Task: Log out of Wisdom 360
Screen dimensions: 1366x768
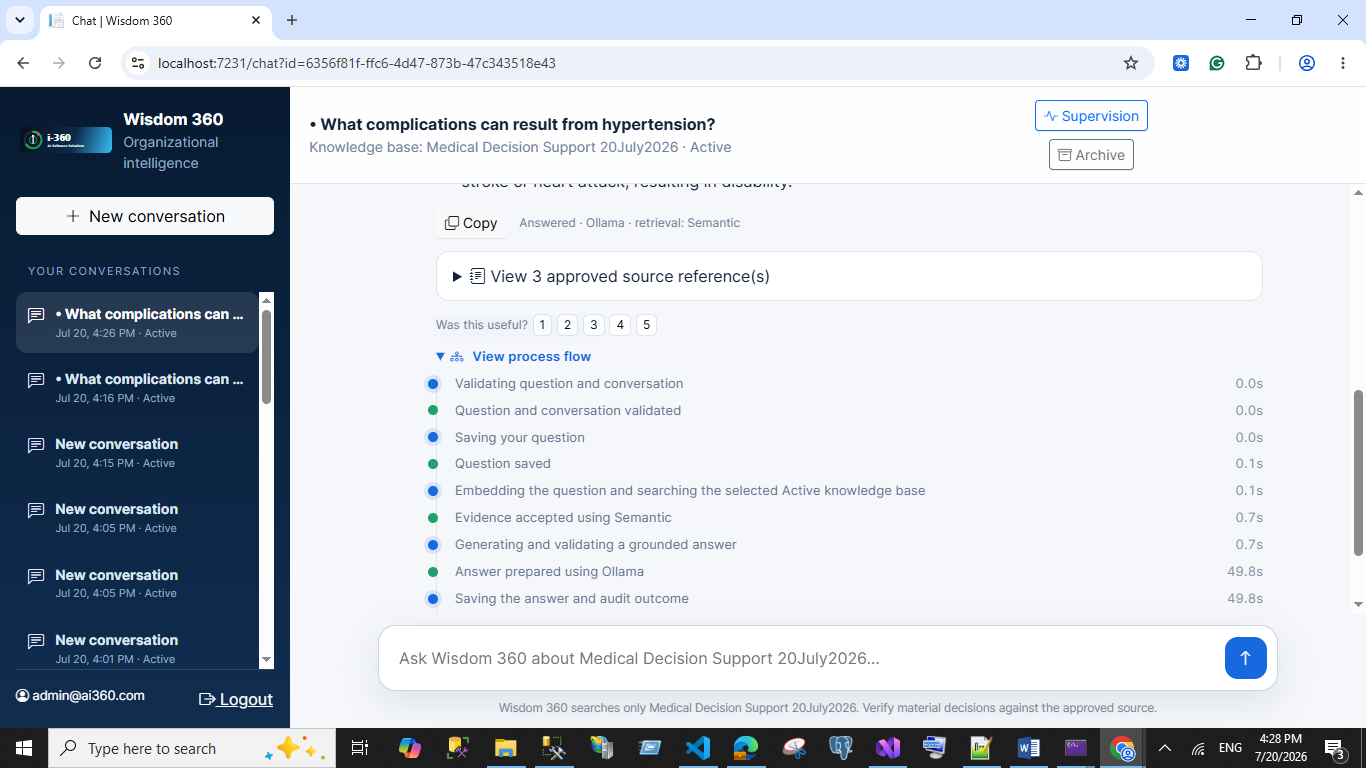Action: point(236,699)
